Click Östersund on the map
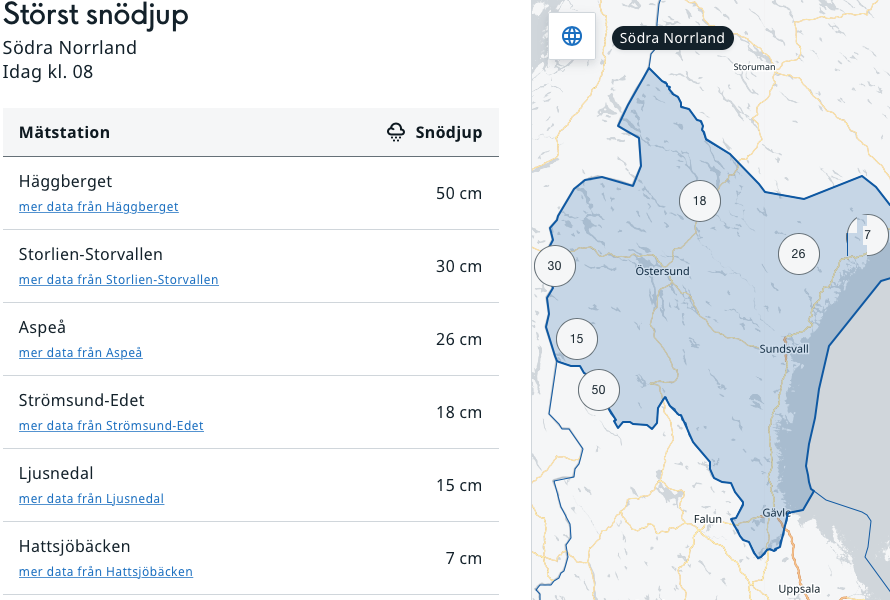 (x=662, y=271)
